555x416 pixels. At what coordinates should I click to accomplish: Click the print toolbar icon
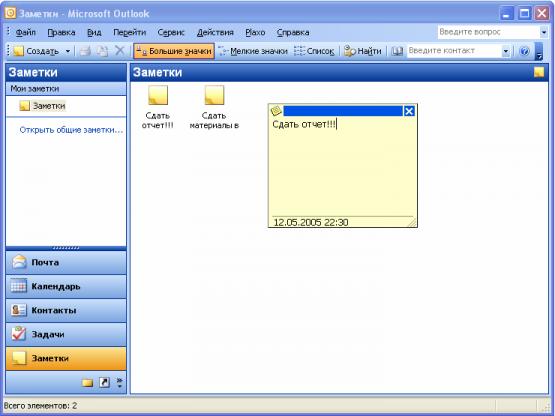point(85,51)
